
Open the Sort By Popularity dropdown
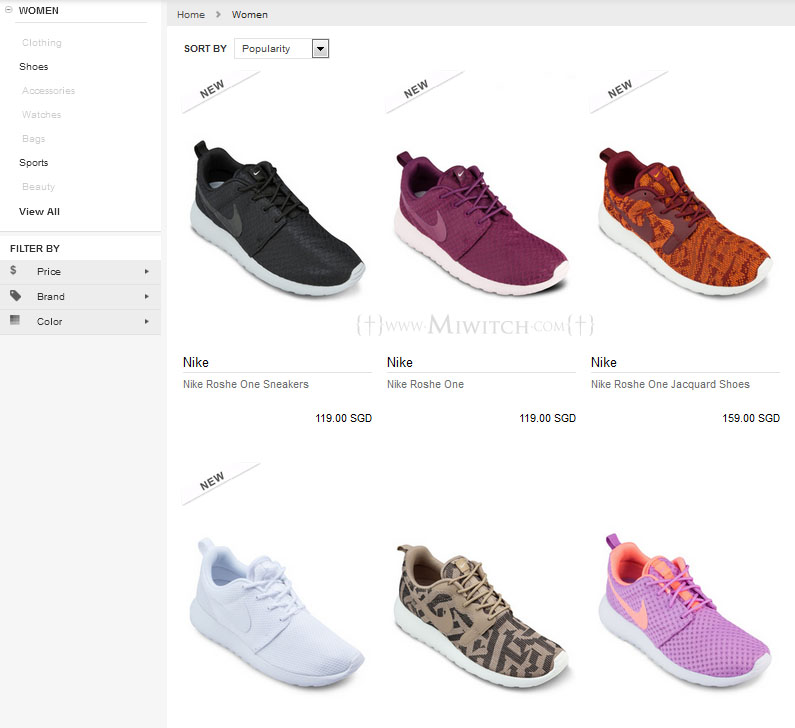pyautogui.click(x=281, y=49)
